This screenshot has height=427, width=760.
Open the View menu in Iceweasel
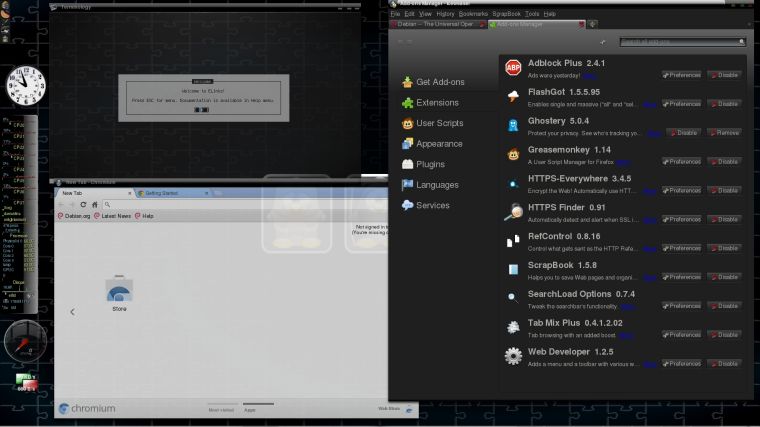tap(425, 14)
